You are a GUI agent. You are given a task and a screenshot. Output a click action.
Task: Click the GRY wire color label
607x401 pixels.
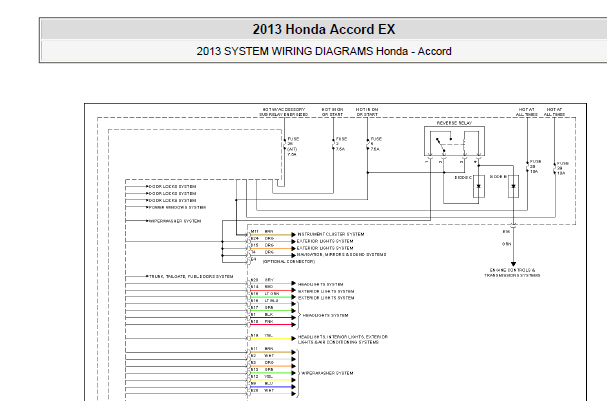[269, 280]
